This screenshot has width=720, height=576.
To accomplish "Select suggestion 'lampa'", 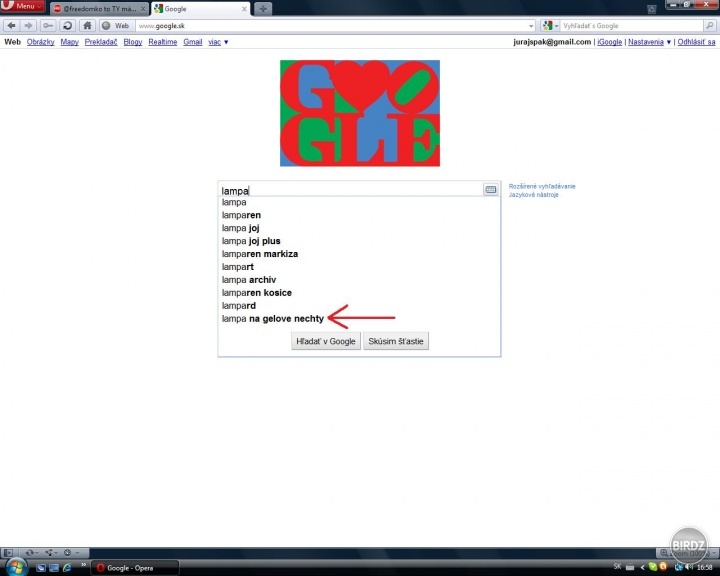I will 359,202.
